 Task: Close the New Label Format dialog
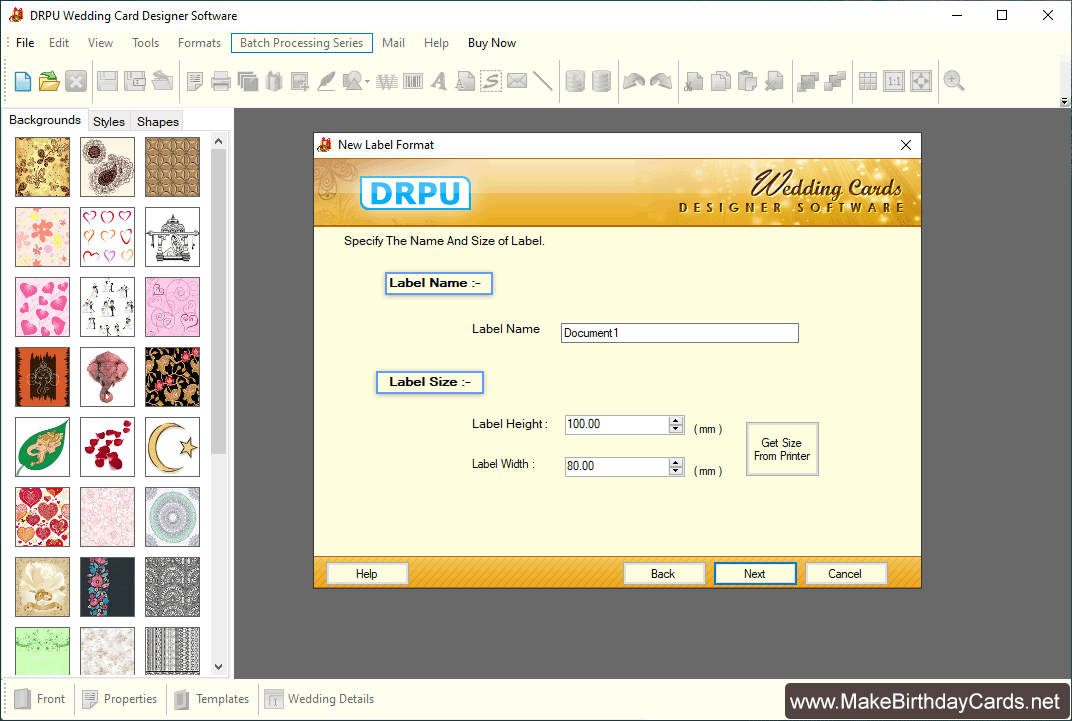click(x=906, y=145)
